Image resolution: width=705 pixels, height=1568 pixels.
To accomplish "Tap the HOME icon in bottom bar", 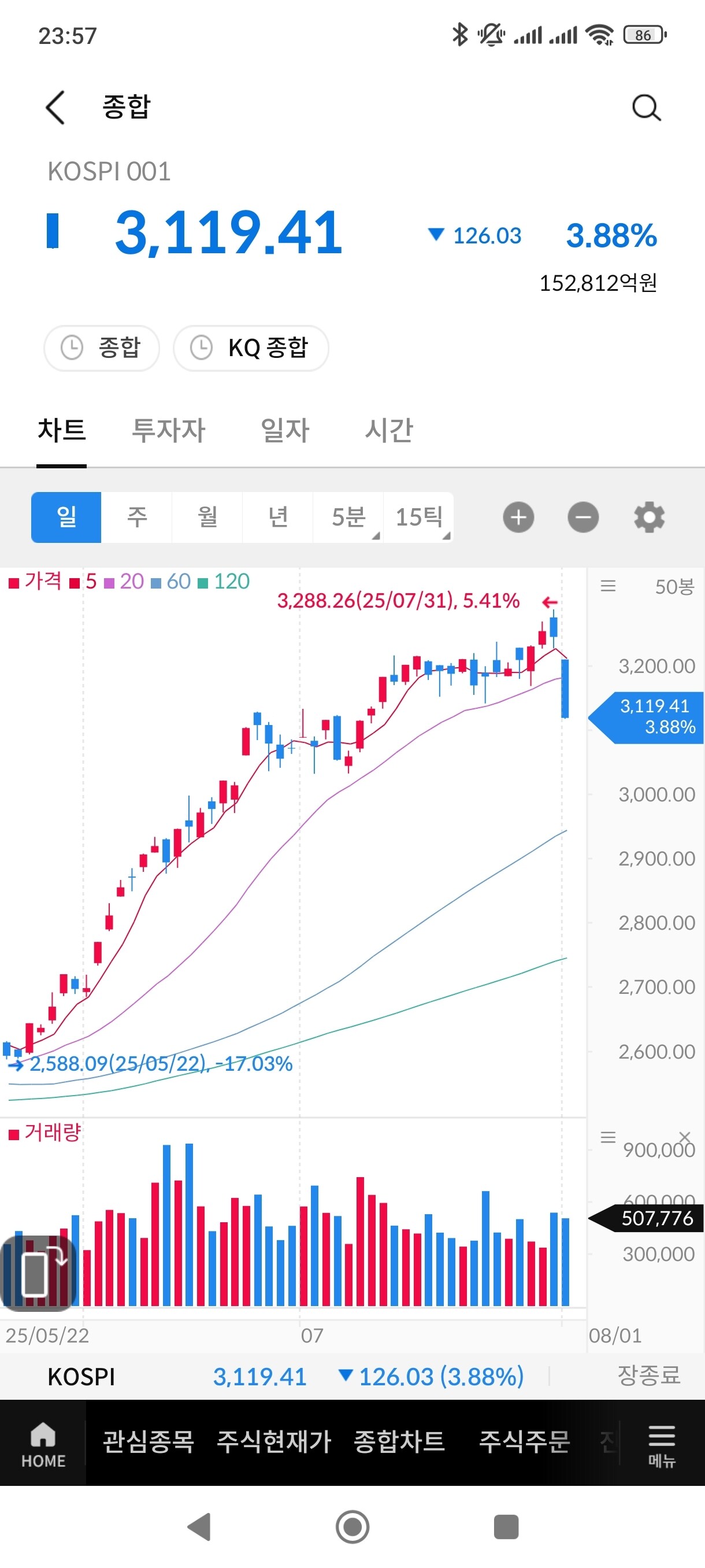I will coord(43,1443).
